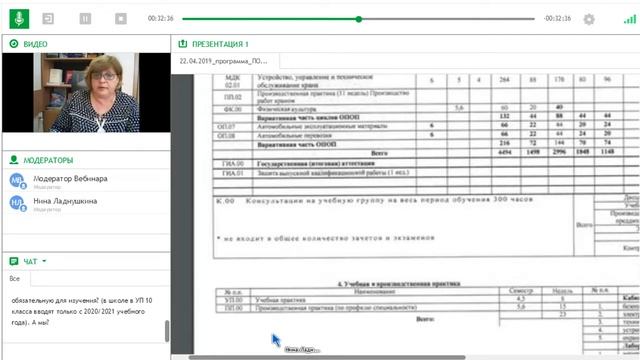Click the Модераторы panel title

coord(48,160)
